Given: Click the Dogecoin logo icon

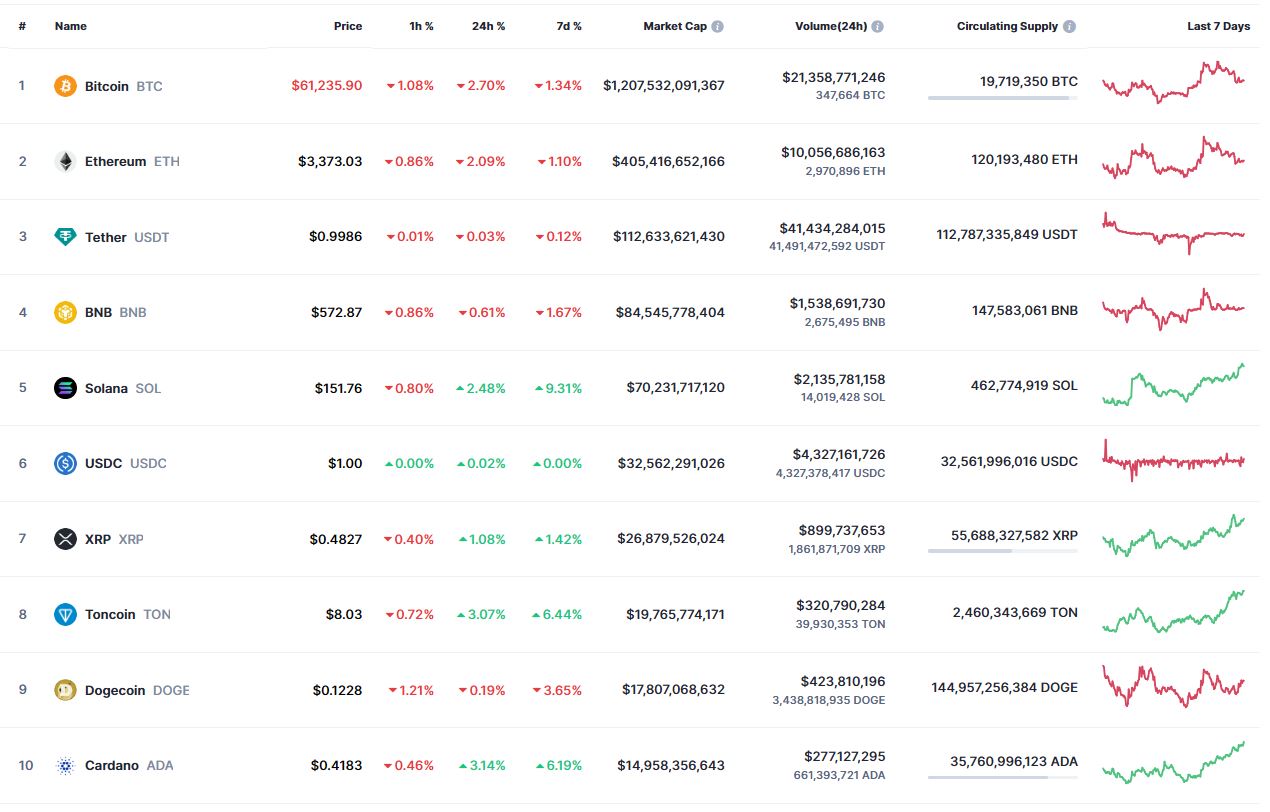Looking at the screenshot, I should coord(65,690).
